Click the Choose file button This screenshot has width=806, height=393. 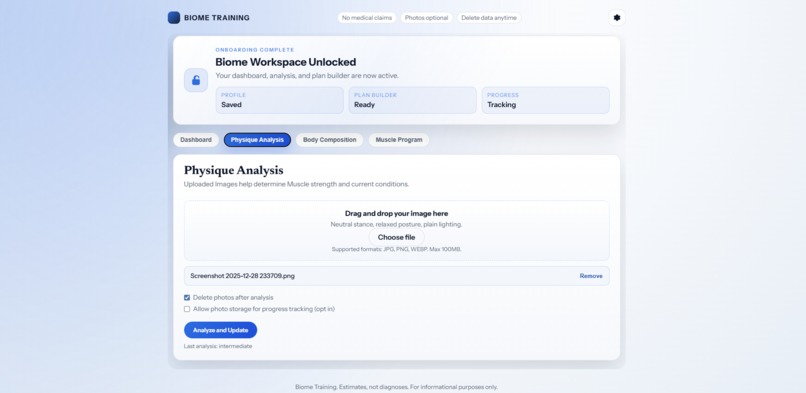(x=396, y=237)
